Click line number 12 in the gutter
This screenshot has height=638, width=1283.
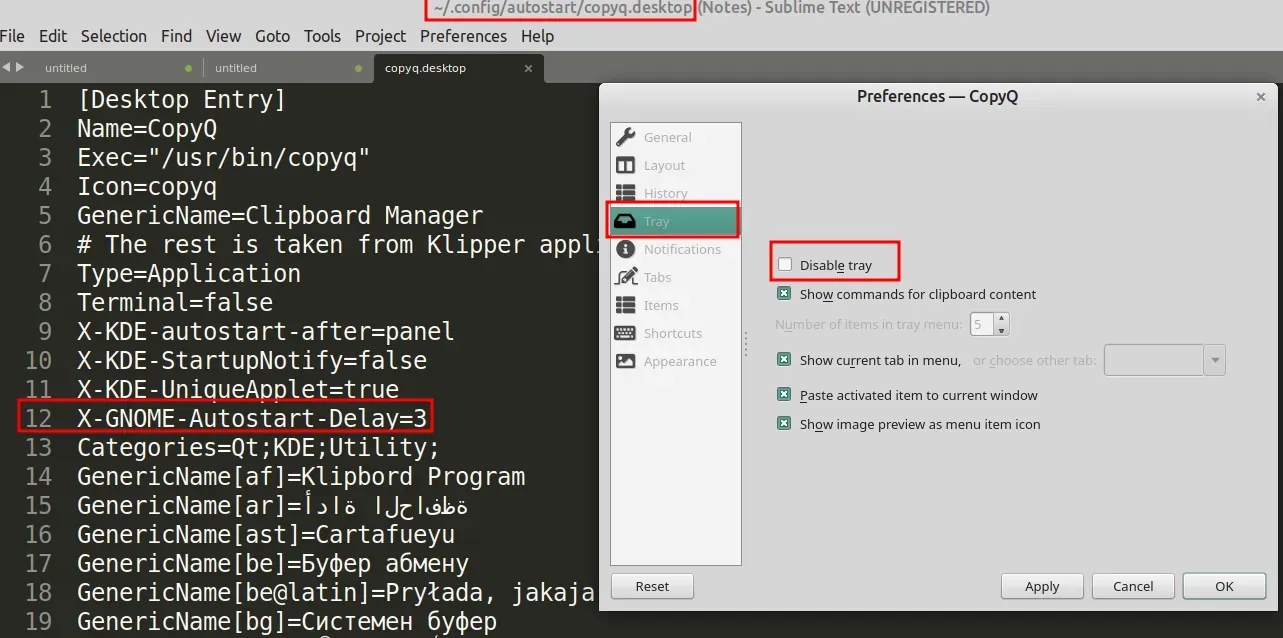coord(38,418)
